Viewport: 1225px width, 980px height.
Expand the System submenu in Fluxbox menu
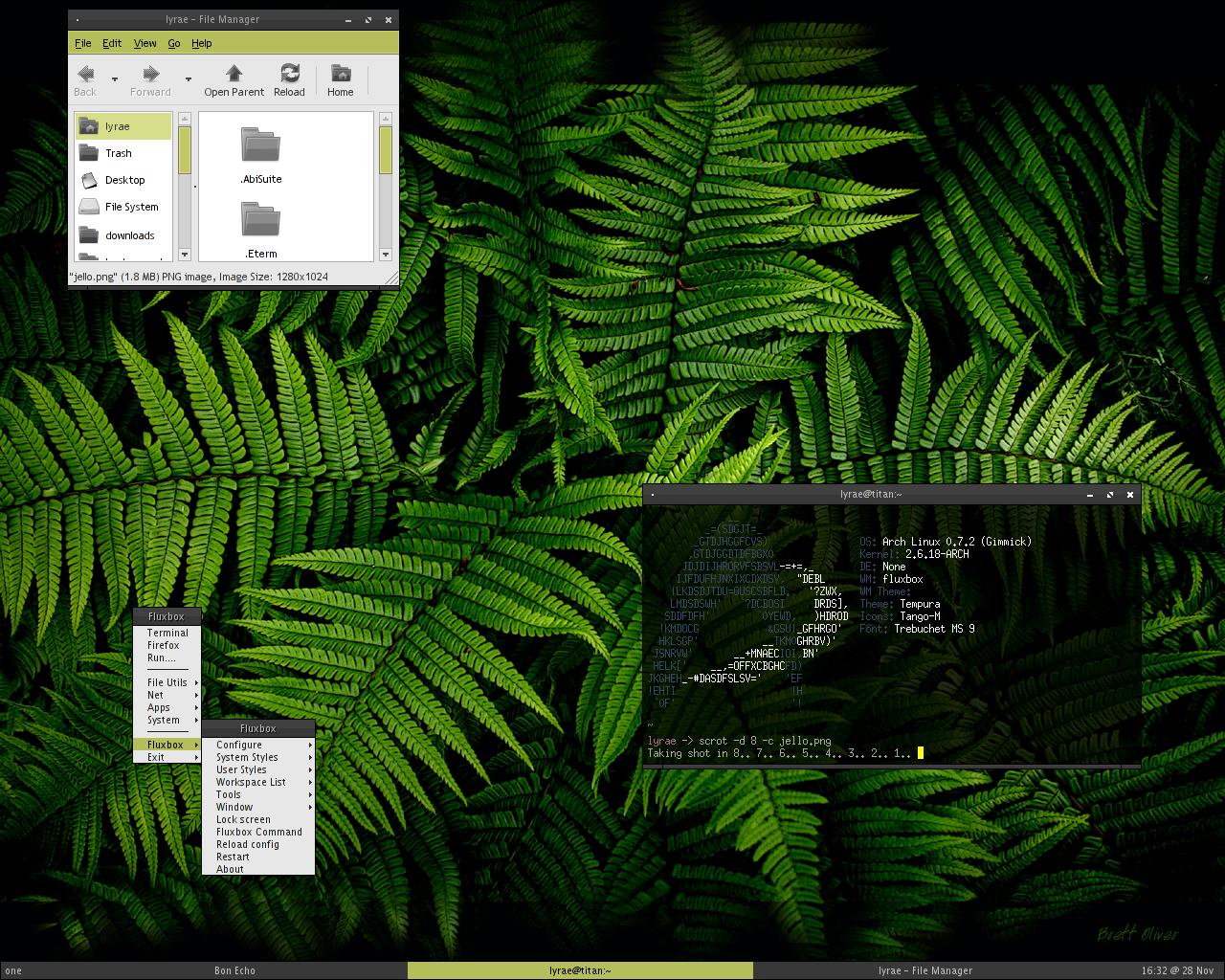point(168,720)
